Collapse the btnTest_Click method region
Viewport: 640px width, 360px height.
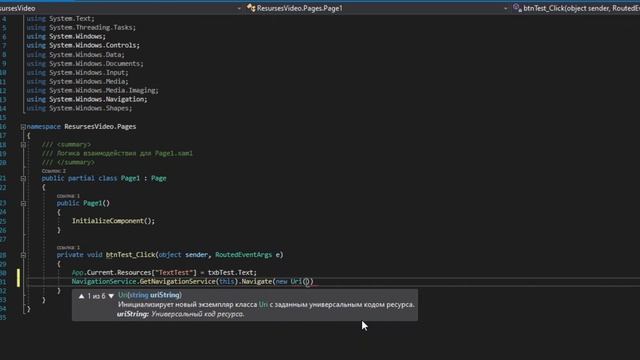23,255
